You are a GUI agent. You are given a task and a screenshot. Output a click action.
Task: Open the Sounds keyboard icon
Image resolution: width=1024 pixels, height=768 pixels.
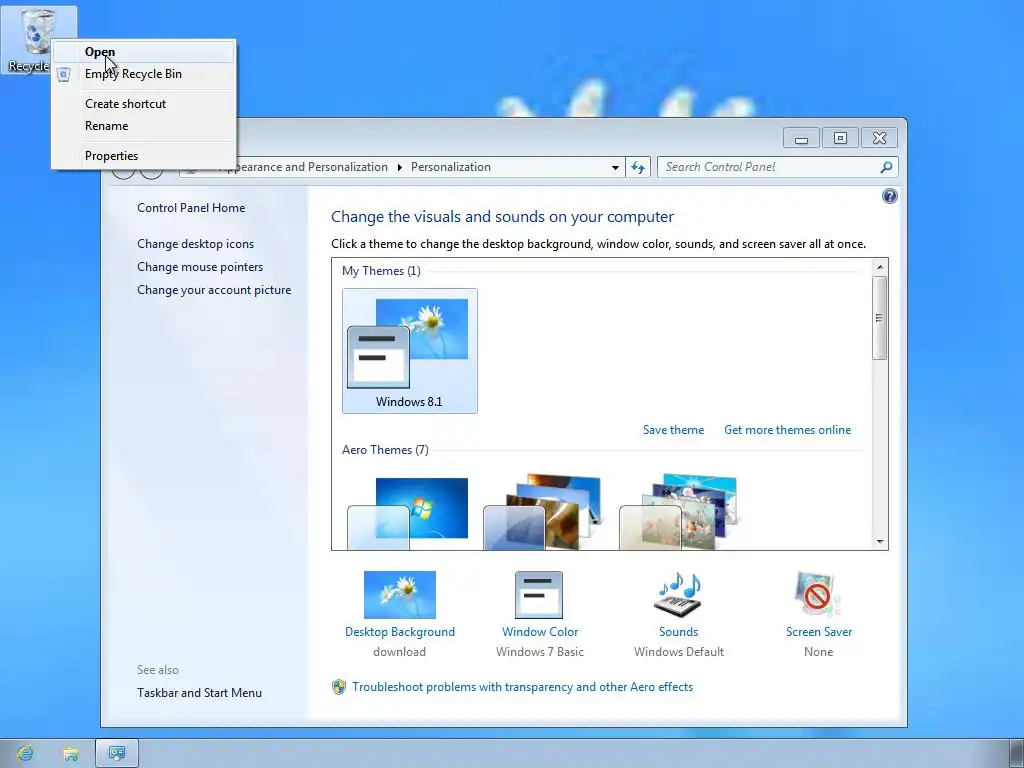(x=679, y=594)
